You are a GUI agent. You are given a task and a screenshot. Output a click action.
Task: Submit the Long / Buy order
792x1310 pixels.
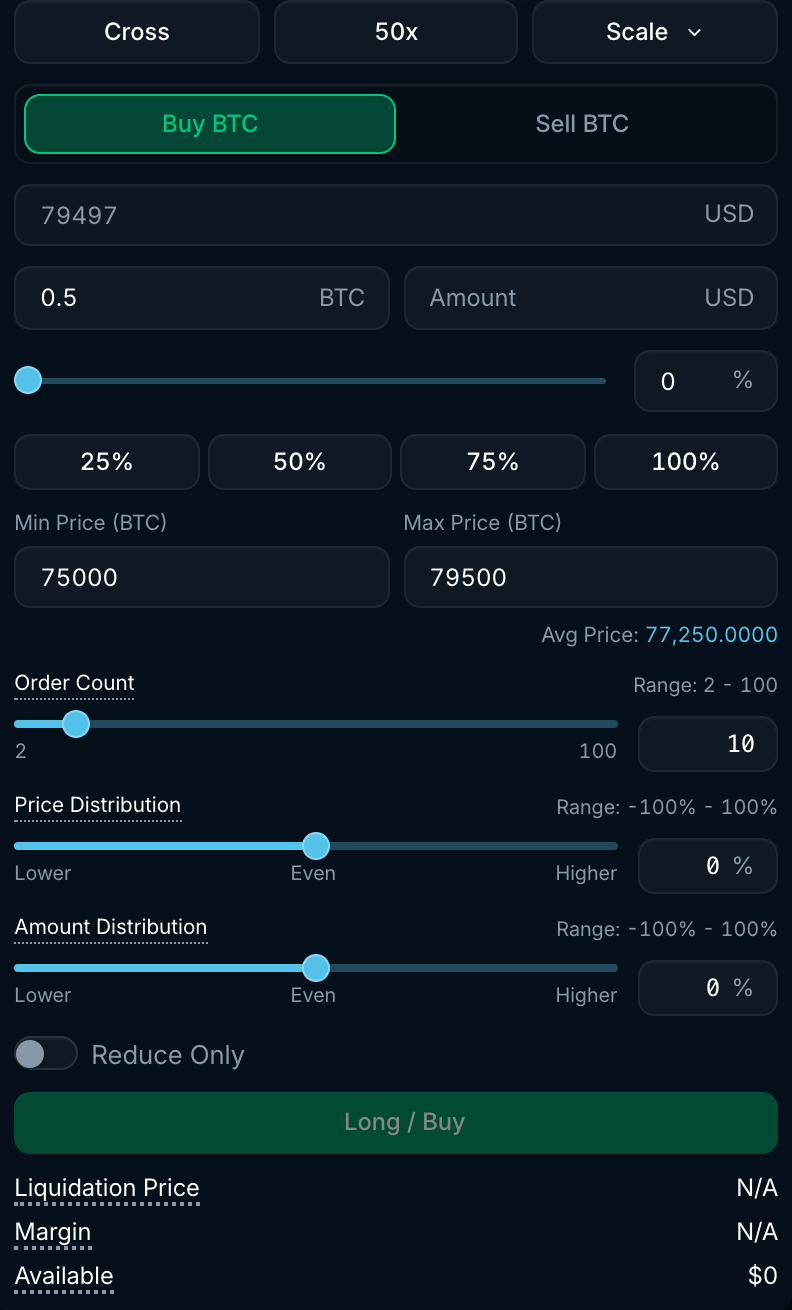(x=396, y=1123)
